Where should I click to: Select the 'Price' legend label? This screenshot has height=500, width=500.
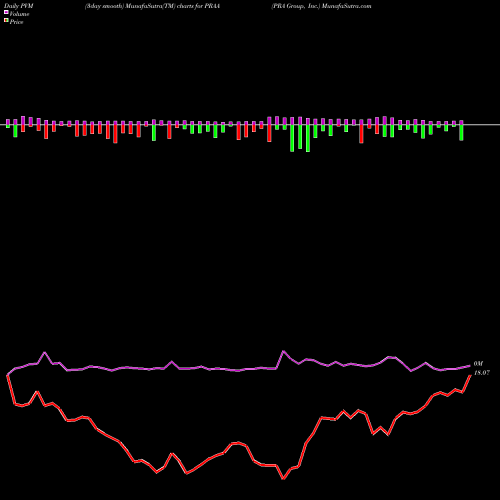tap(16, 22)
